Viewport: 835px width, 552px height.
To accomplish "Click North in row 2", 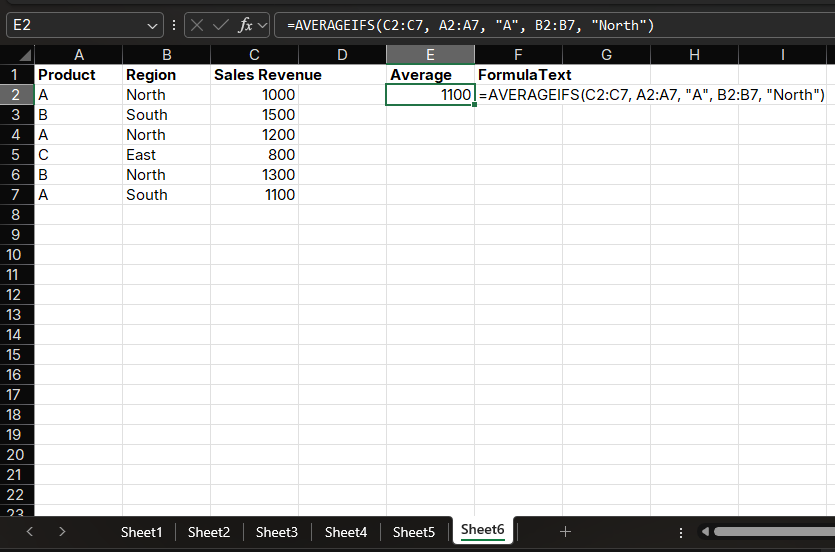I will click(167, 95).
